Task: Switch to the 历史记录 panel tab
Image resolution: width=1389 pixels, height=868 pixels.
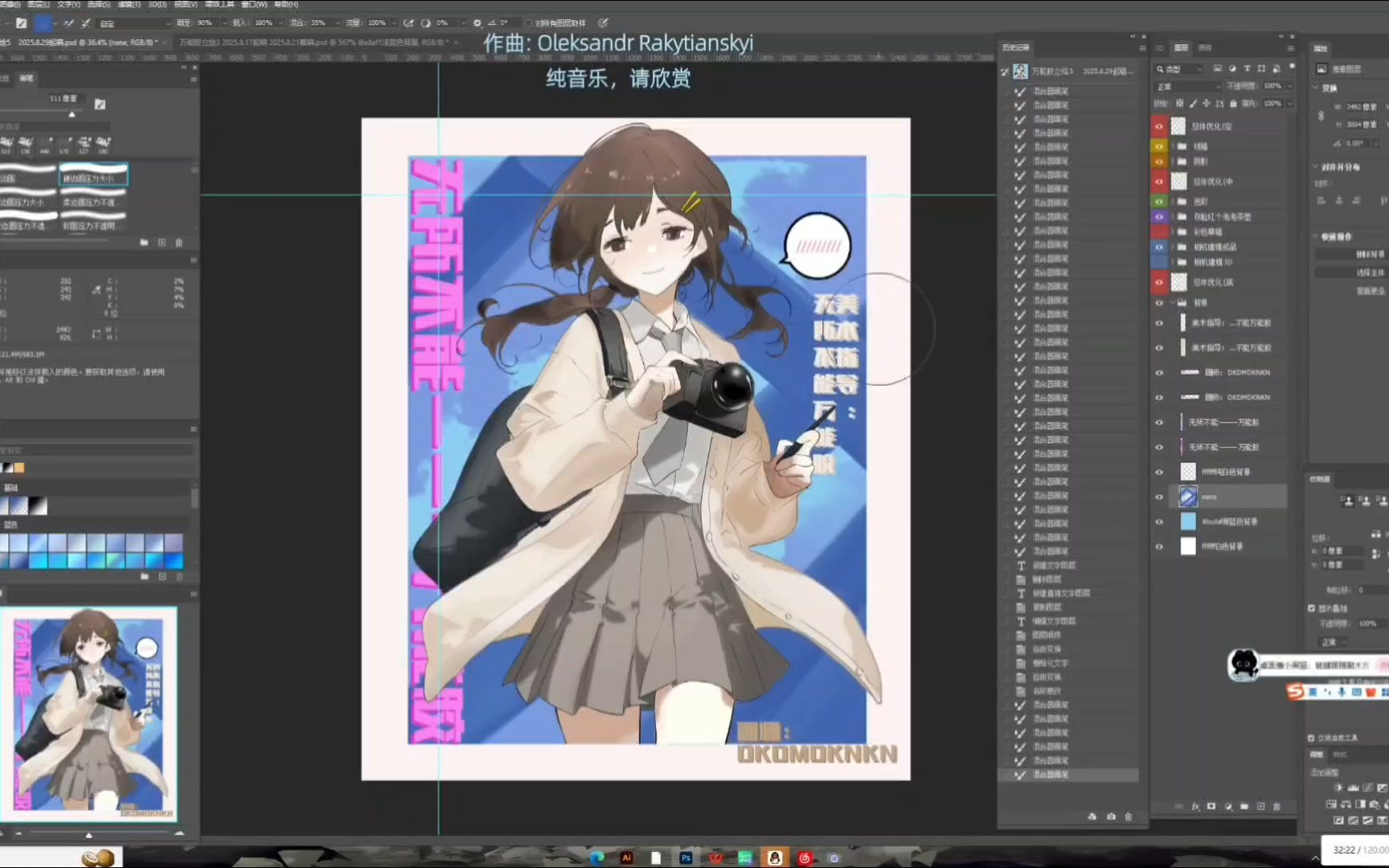Action: (1016, 47)
